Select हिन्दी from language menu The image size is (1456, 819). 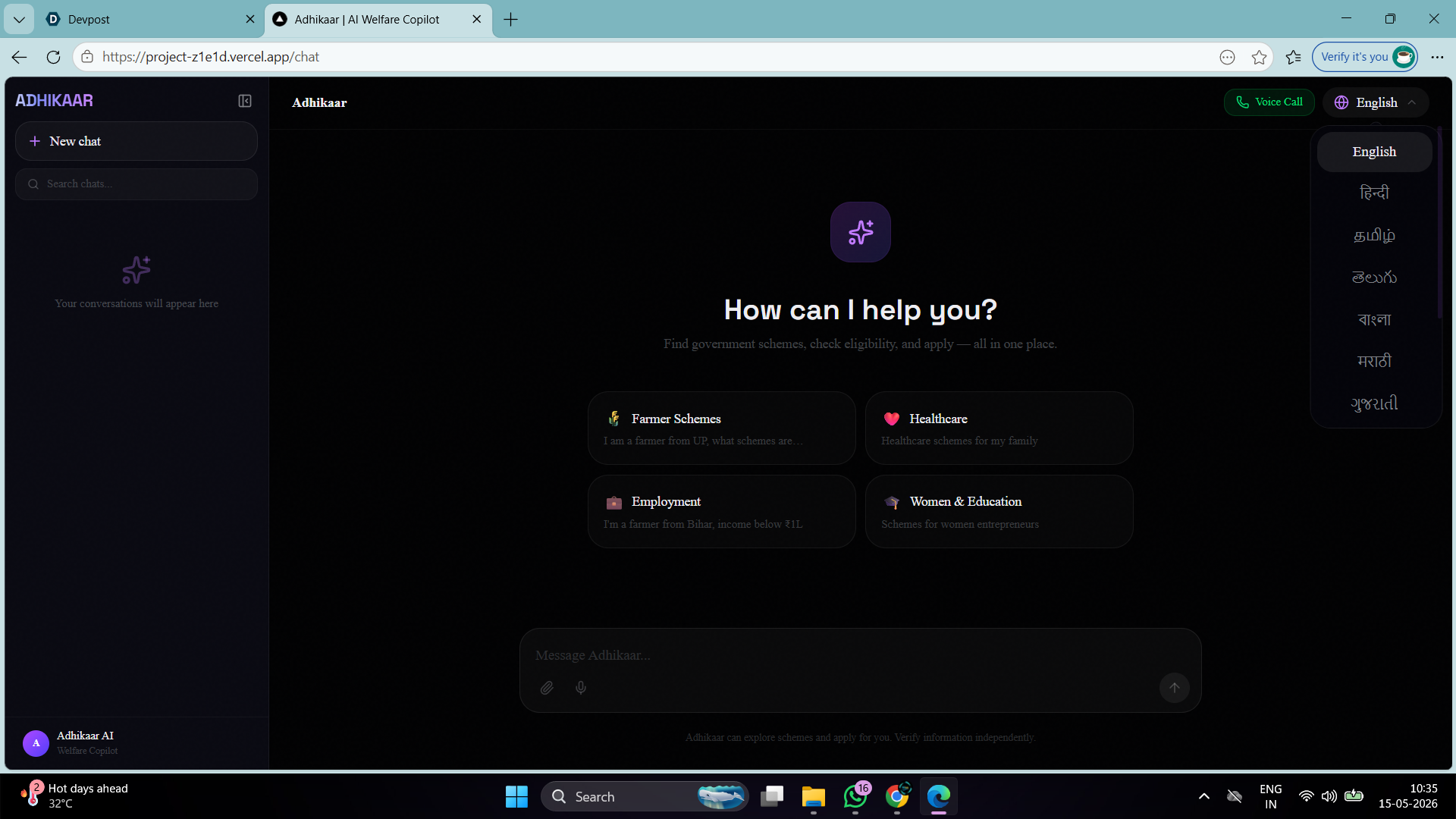(1374, 193)
